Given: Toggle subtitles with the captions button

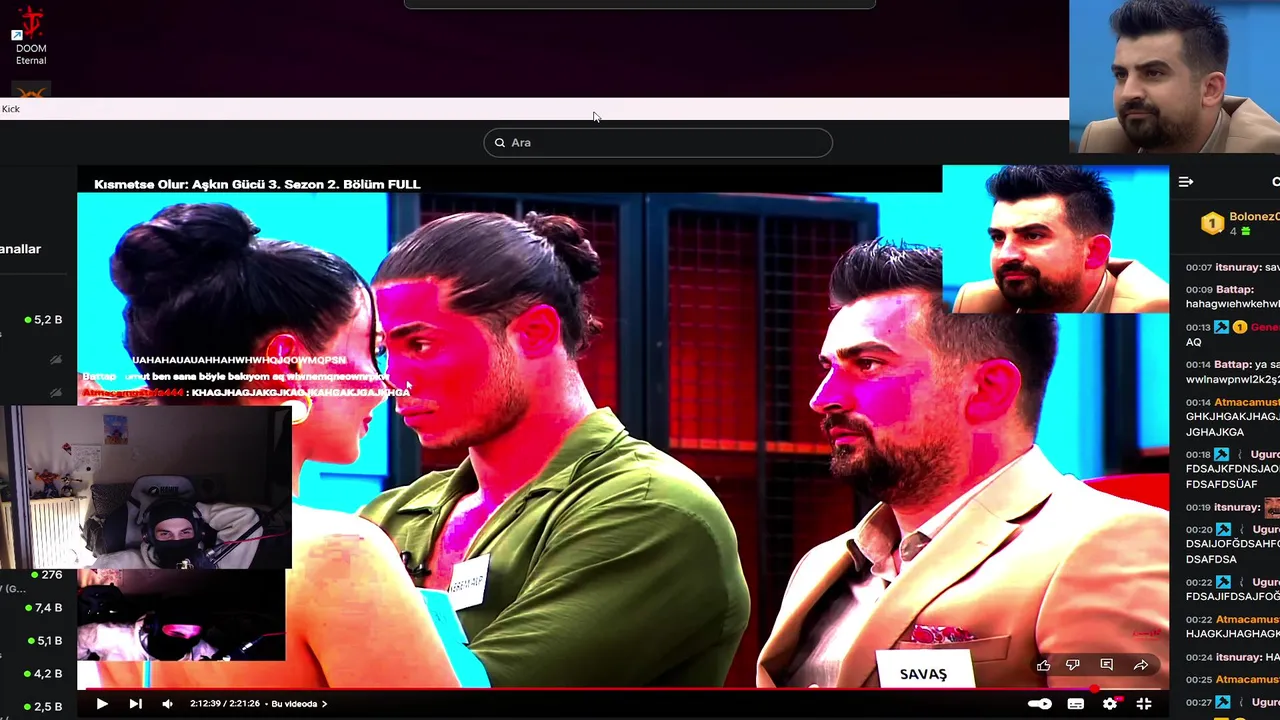Looking at the screenshot, I should [1076, 704].
